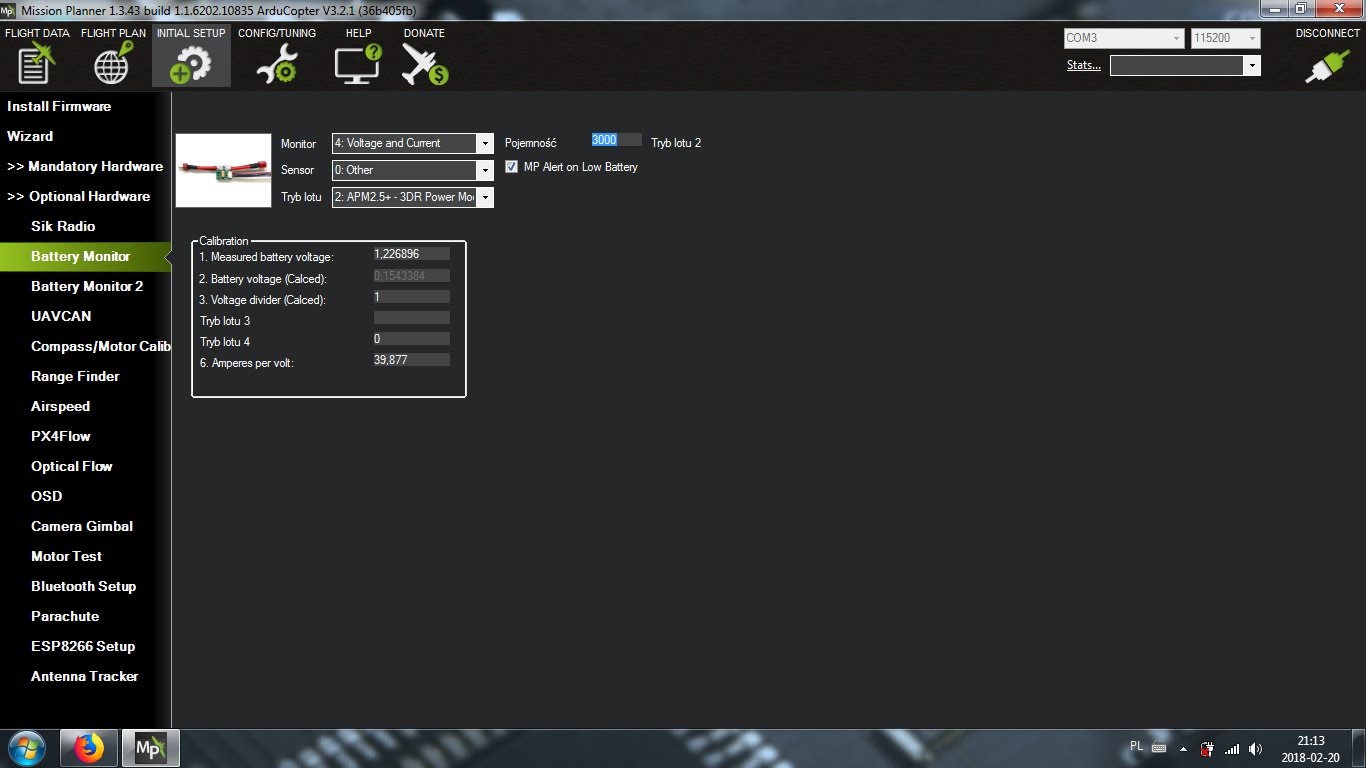The width and height of the screenshot is (1366, 768).
Task: Click the PL language indicator in taskbar
Action: point(1136,746)
